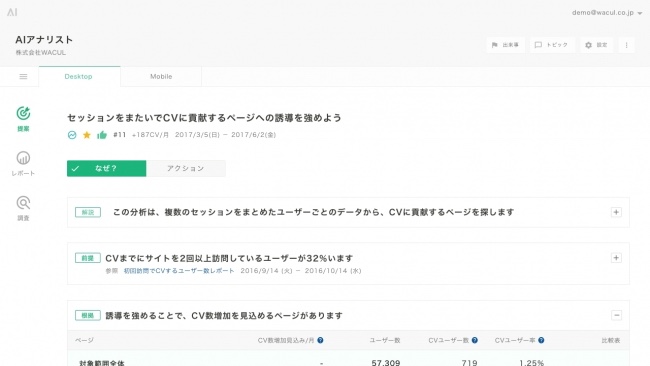Click the #11 proposal number
This screenshot has height=366, width=650.
coord(119,135)
